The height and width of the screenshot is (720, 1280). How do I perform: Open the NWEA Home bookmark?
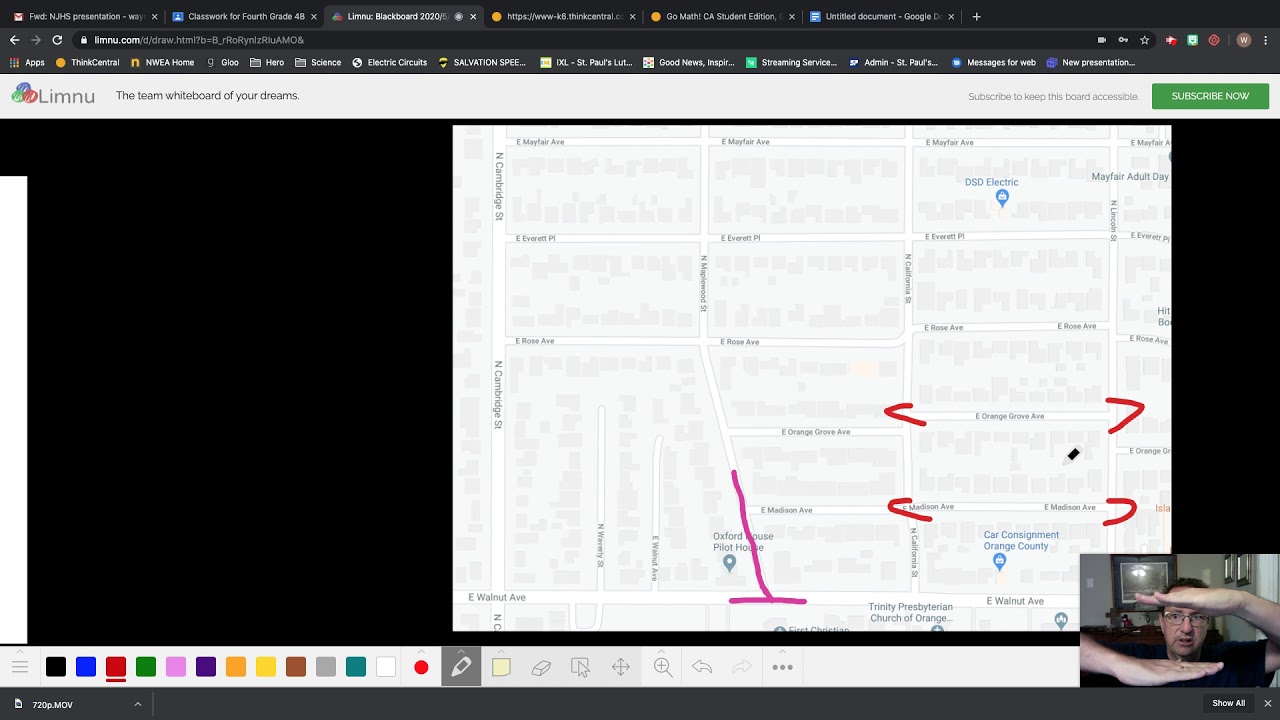point(162,62)
